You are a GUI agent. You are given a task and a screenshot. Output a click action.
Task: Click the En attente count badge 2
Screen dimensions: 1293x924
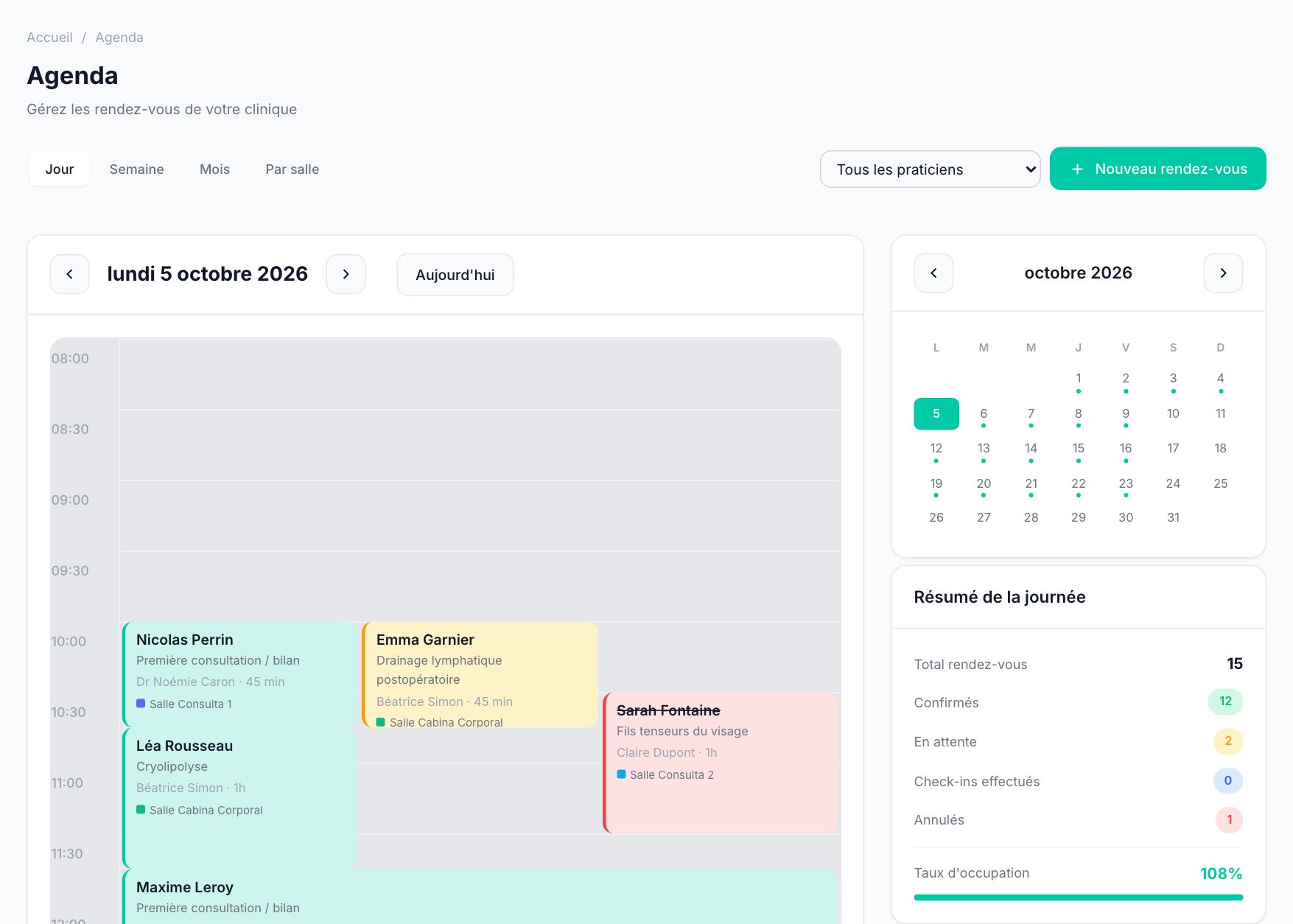click(x=1228, y=741)
